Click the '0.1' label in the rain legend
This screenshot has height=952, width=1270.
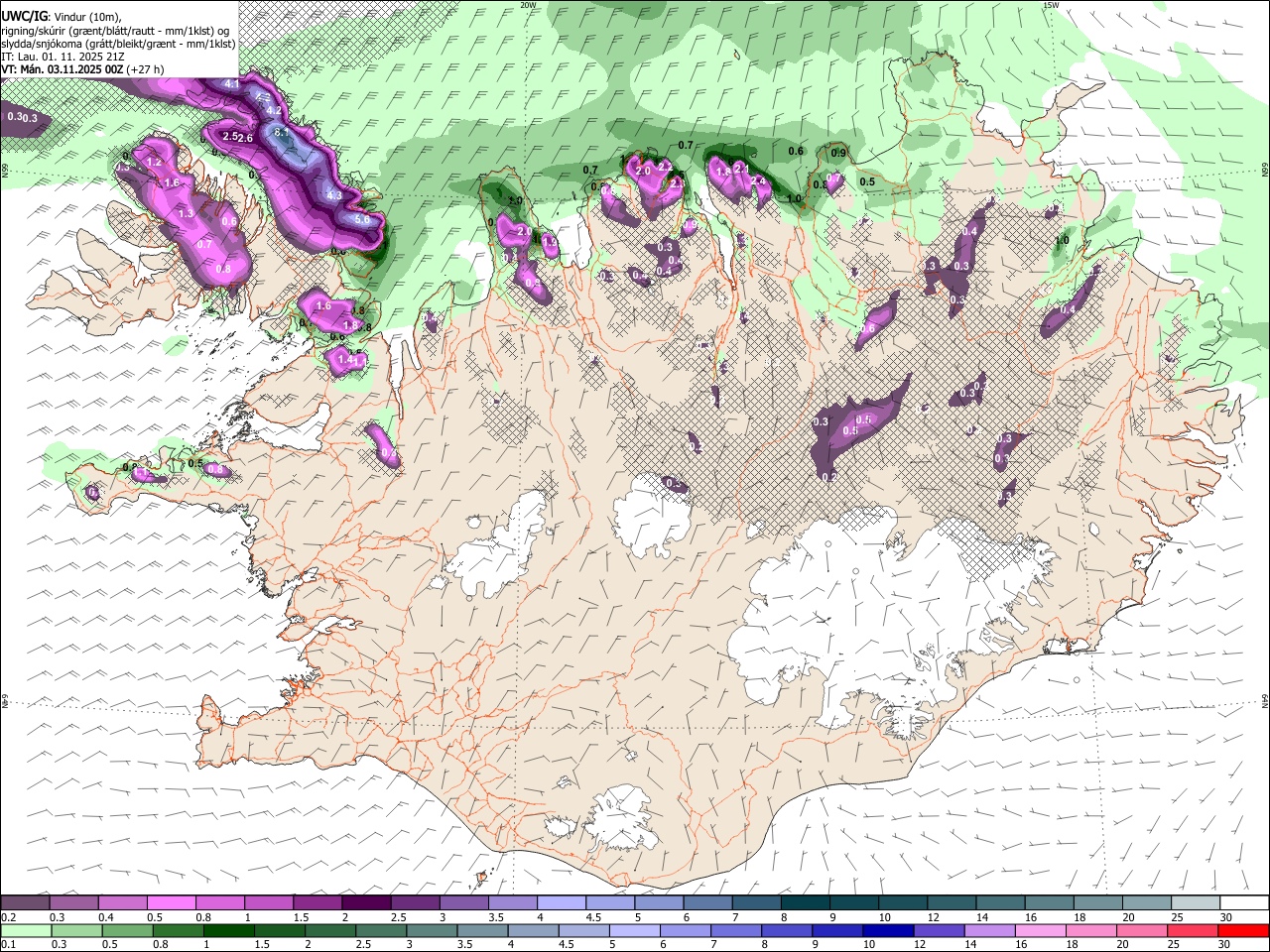pyautogui.click(x=8, y=944)
